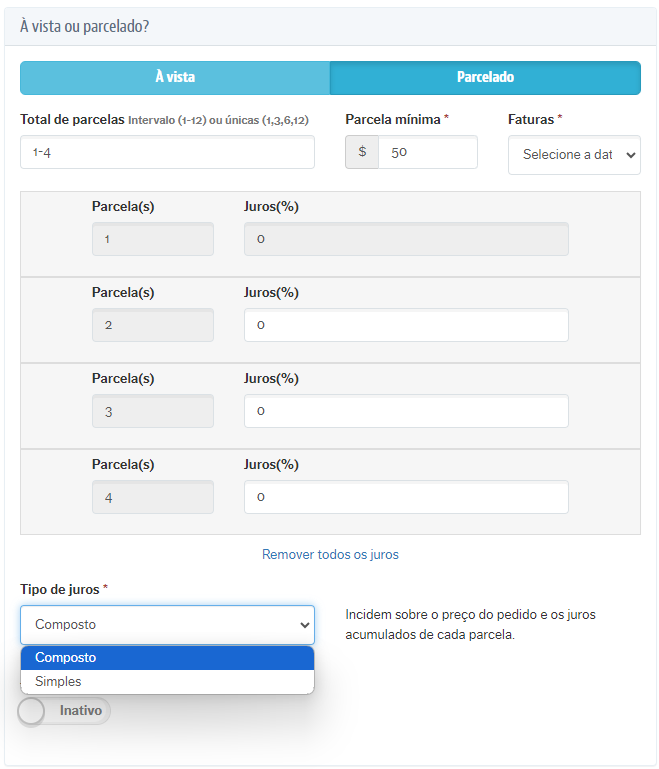The image size is (659, 769).
Task: Toggle the Inativo switch
Action: pos(64,711)
